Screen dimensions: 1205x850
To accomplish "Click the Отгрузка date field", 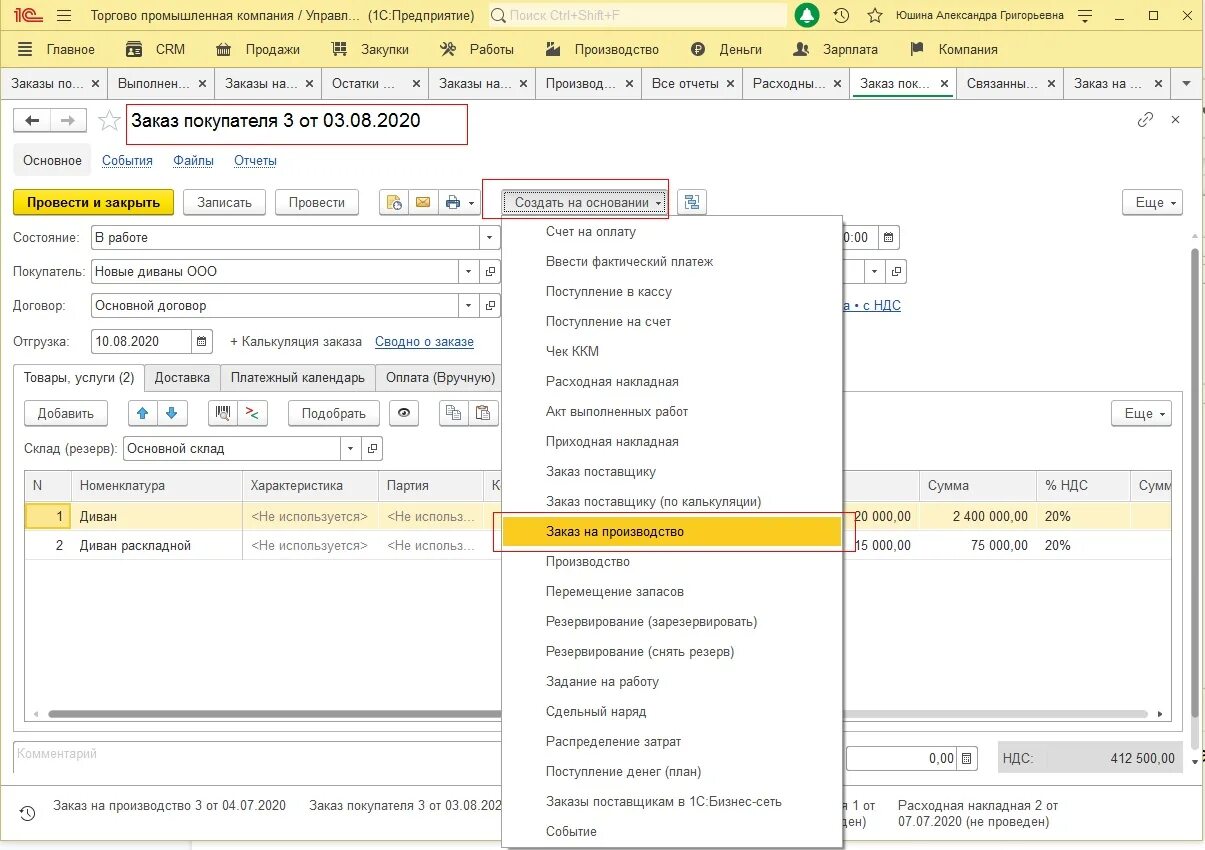I will click(140, 342).
